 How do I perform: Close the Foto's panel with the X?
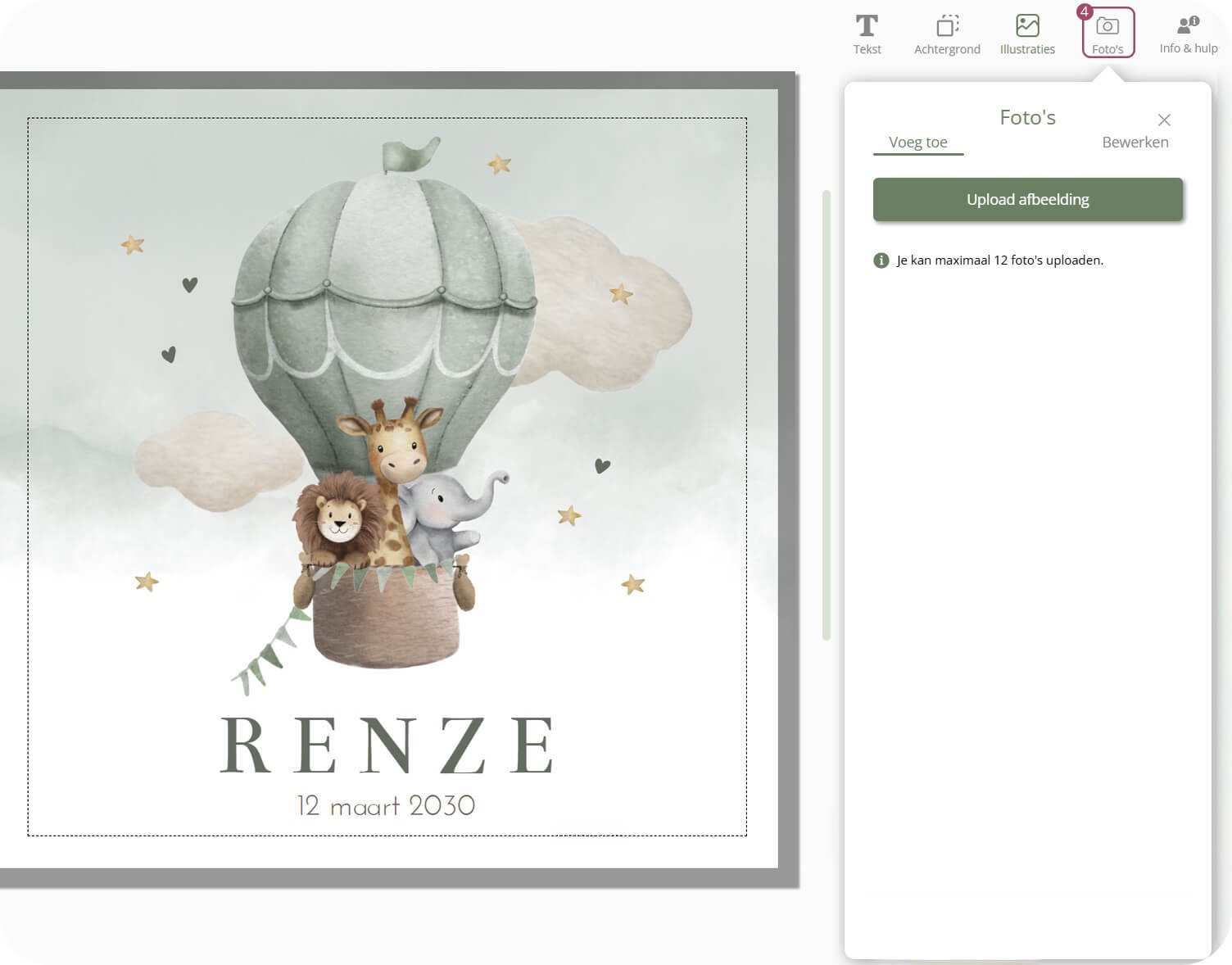tap(1164, 120)
